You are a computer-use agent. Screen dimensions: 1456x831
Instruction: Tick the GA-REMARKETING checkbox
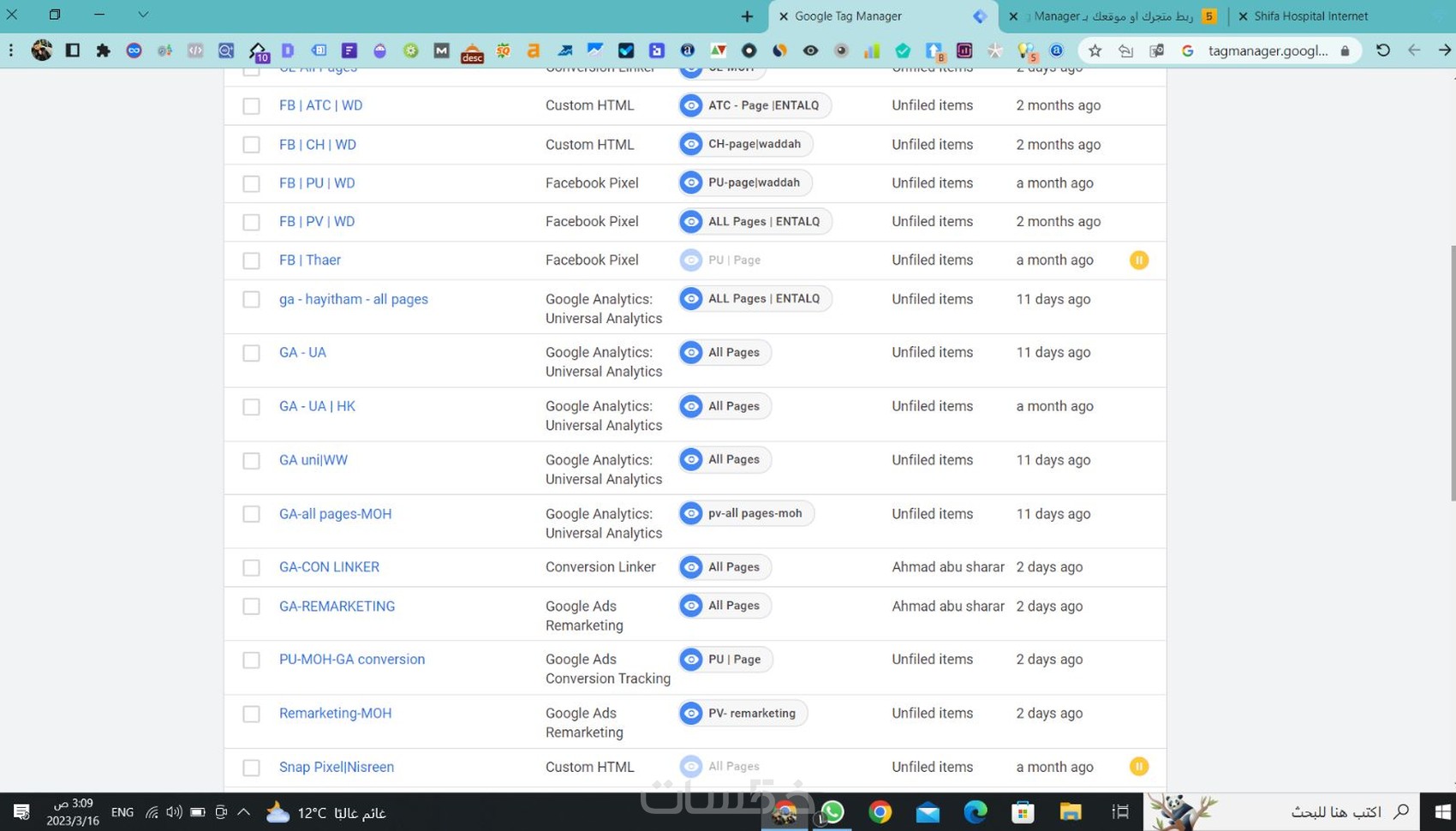click(251, 607)
